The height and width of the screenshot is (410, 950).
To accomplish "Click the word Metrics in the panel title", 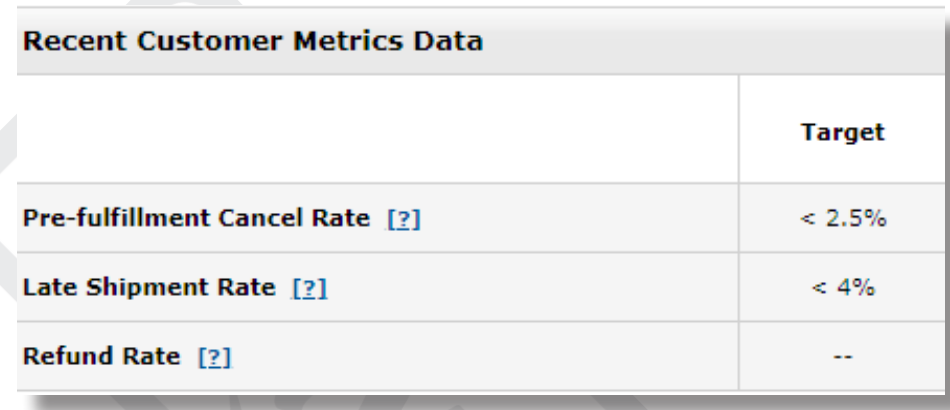I will tap(349, 41).
